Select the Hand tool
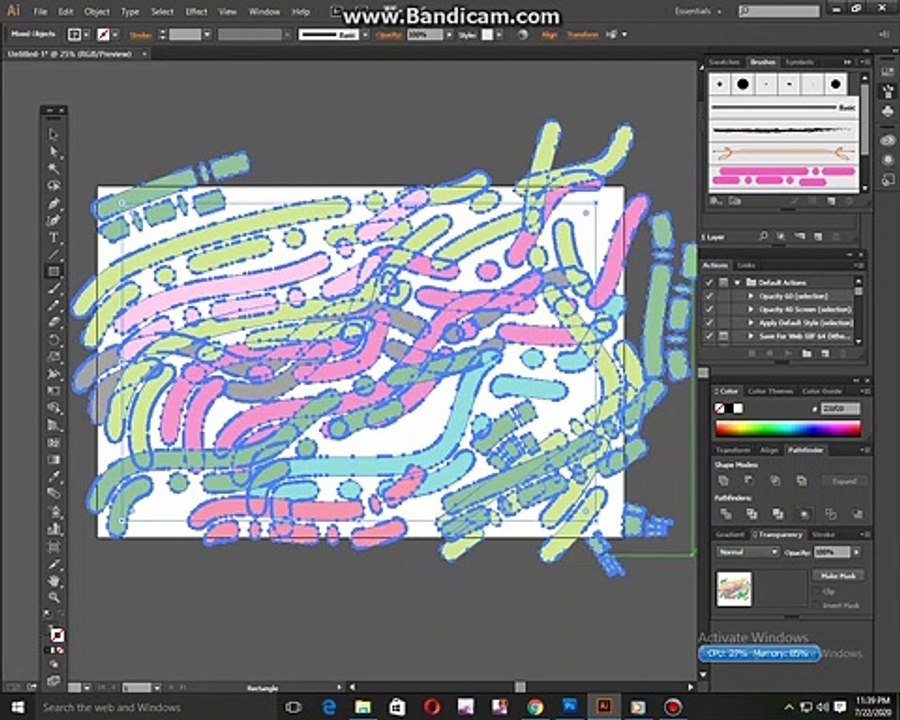The height and width of the screenshot is (720, 900). pyautogui.click(x=53, y=580)
